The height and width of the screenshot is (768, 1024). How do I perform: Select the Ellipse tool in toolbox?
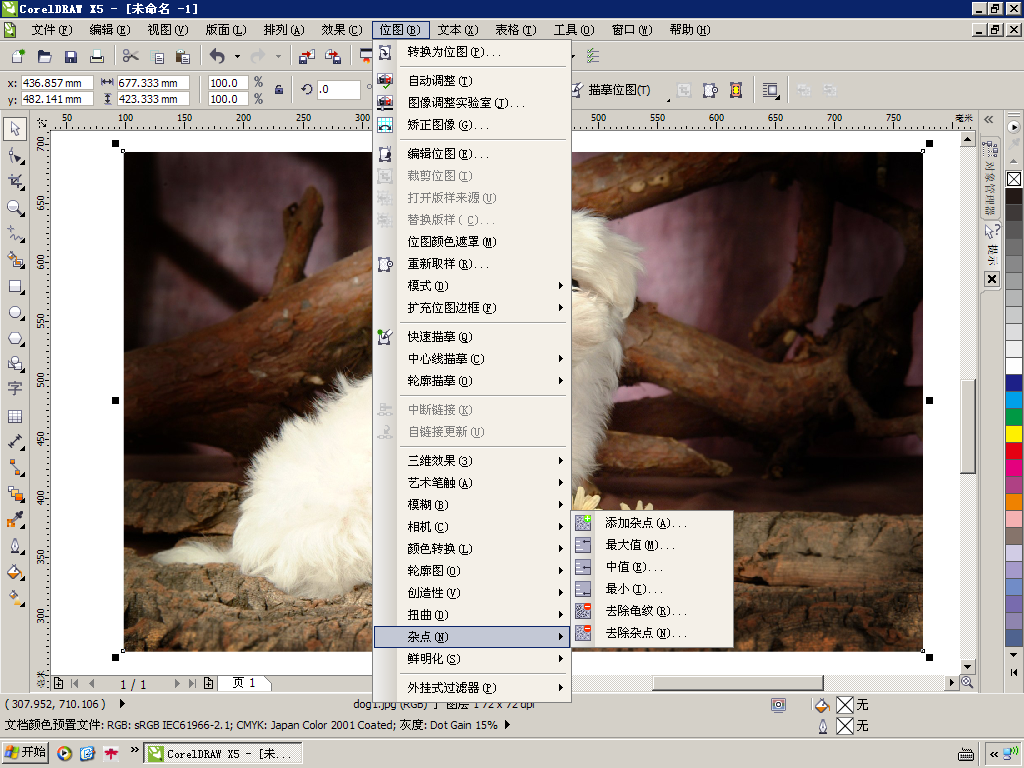[x=15, y=313]
